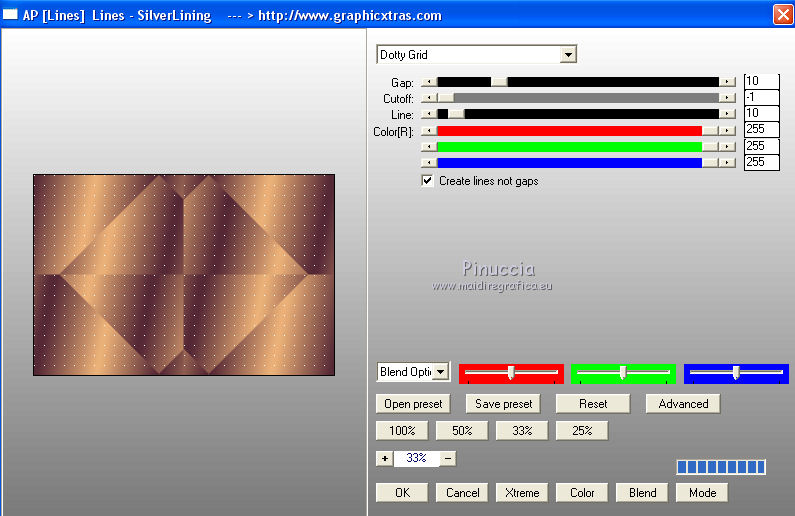Set preview zoom to 50%
795x516 pixels.
click(x=462, y=431)
